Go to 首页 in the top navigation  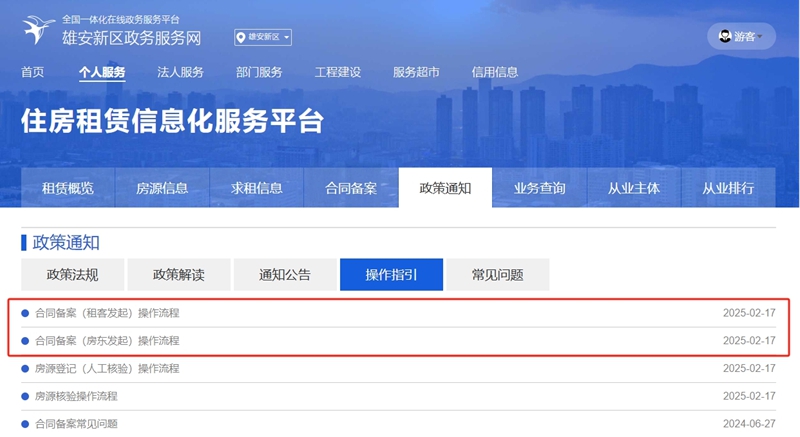(x=33, y=72)
